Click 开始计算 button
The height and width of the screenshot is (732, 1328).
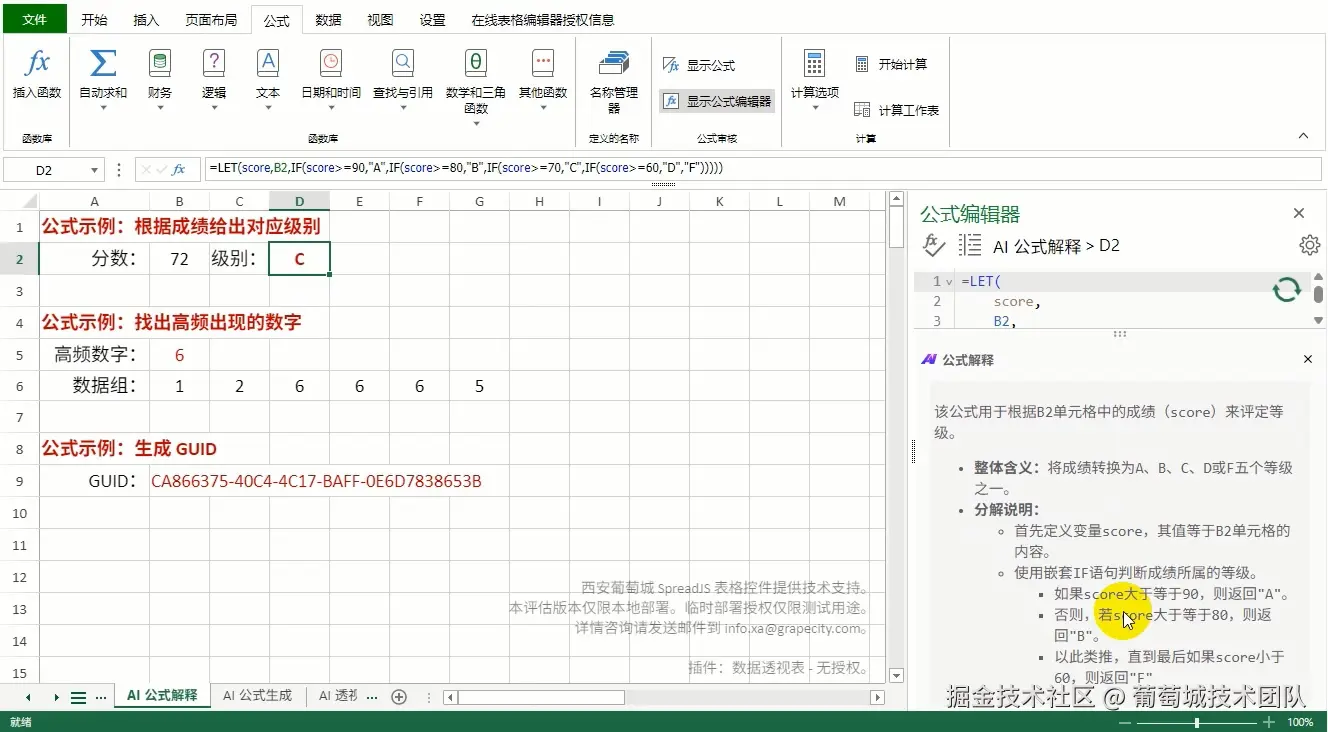(x=892, y=64)
